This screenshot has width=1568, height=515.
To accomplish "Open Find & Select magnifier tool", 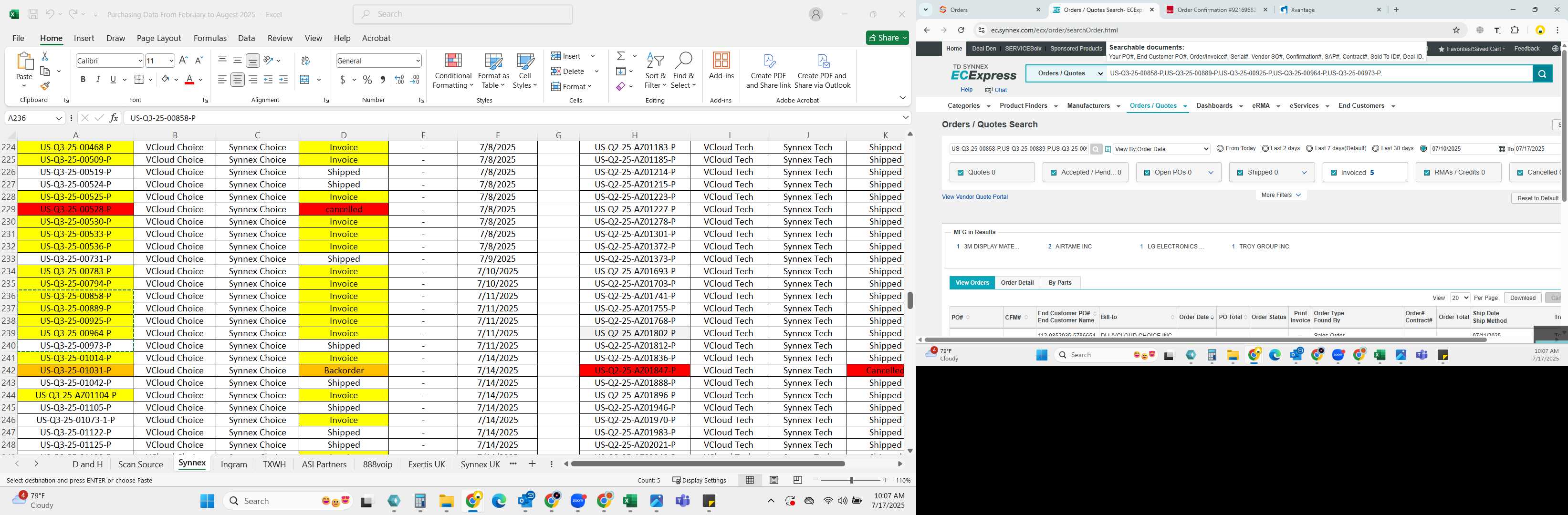I will (x=683, y=71).
